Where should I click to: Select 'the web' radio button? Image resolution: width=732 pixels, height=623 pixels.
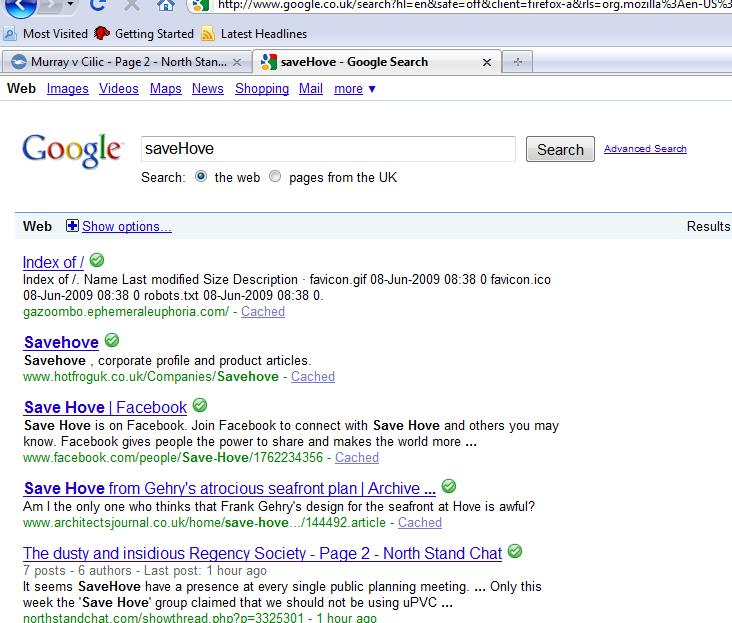(x=201, y=176)
